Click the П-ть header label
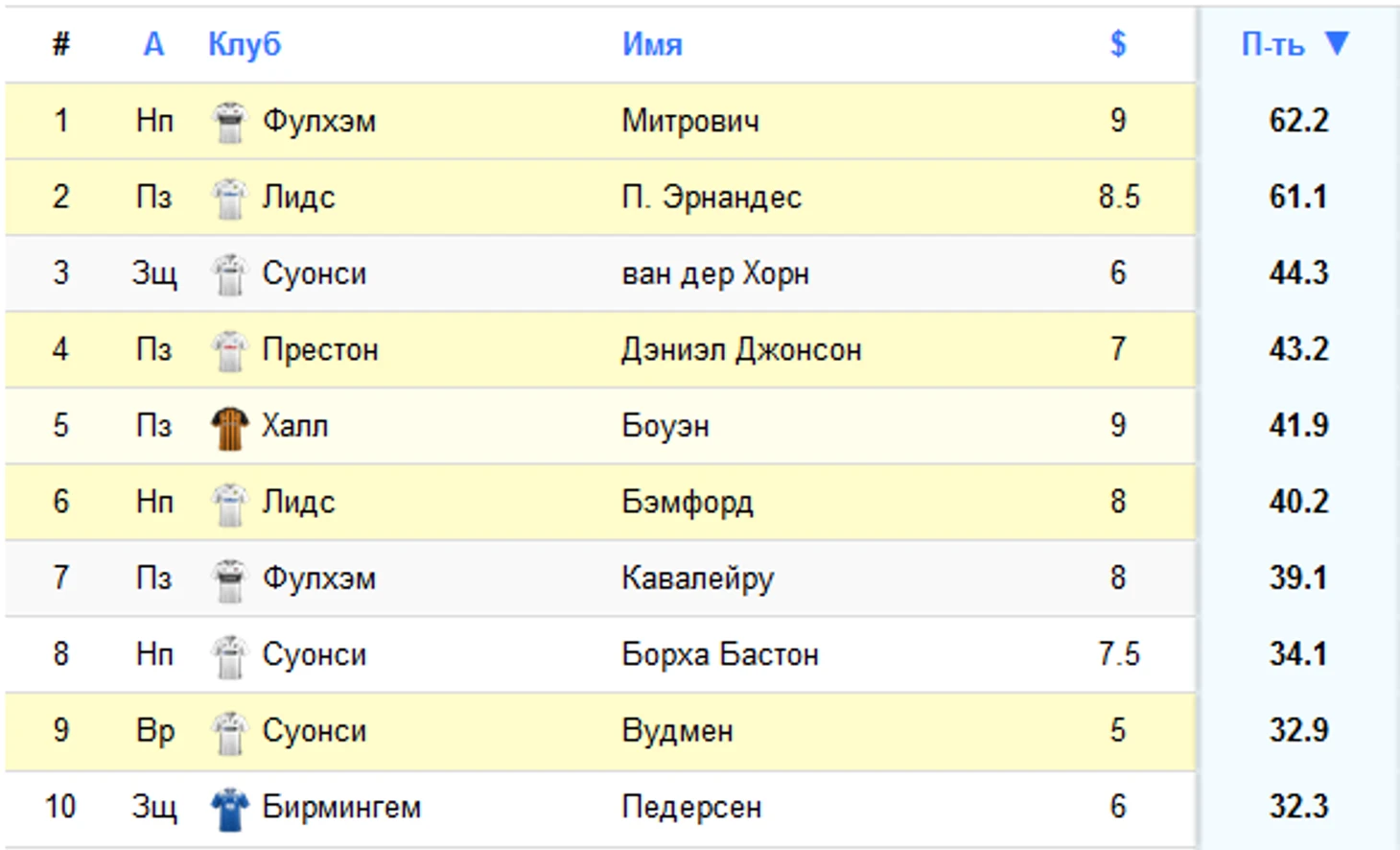The width and height of the screenshot is (1400, 850). [x=1275, y=43]
